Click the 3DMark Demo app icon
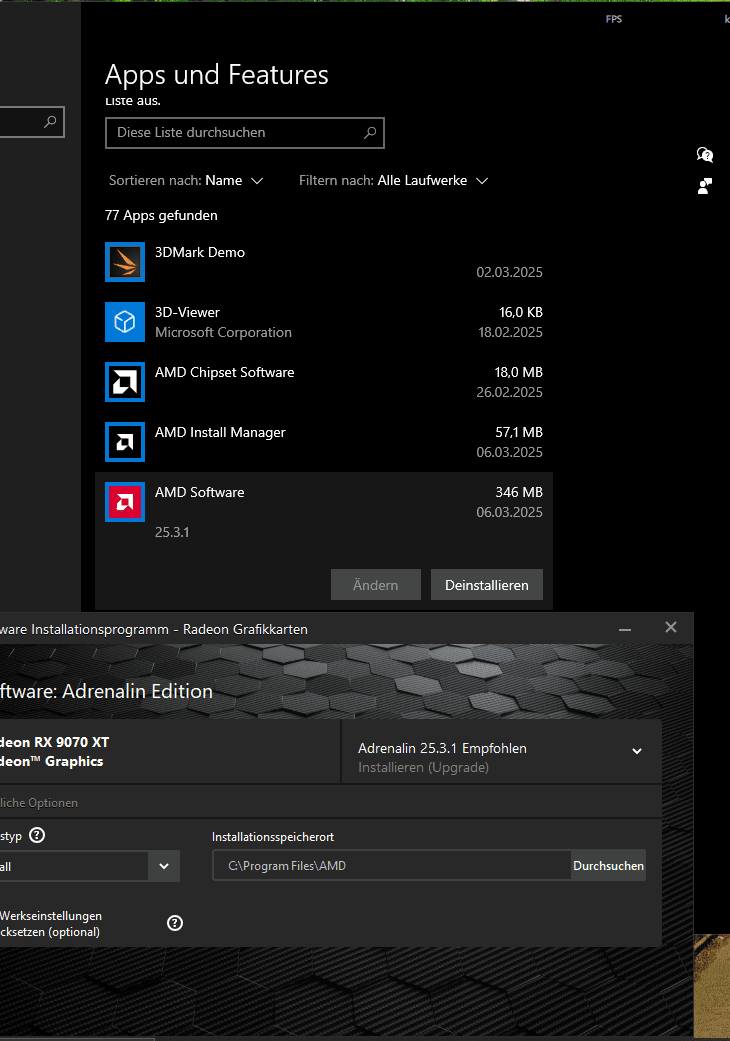Image resolution: width=730 pixels, height=1041 pixels. tap(125, 262)
